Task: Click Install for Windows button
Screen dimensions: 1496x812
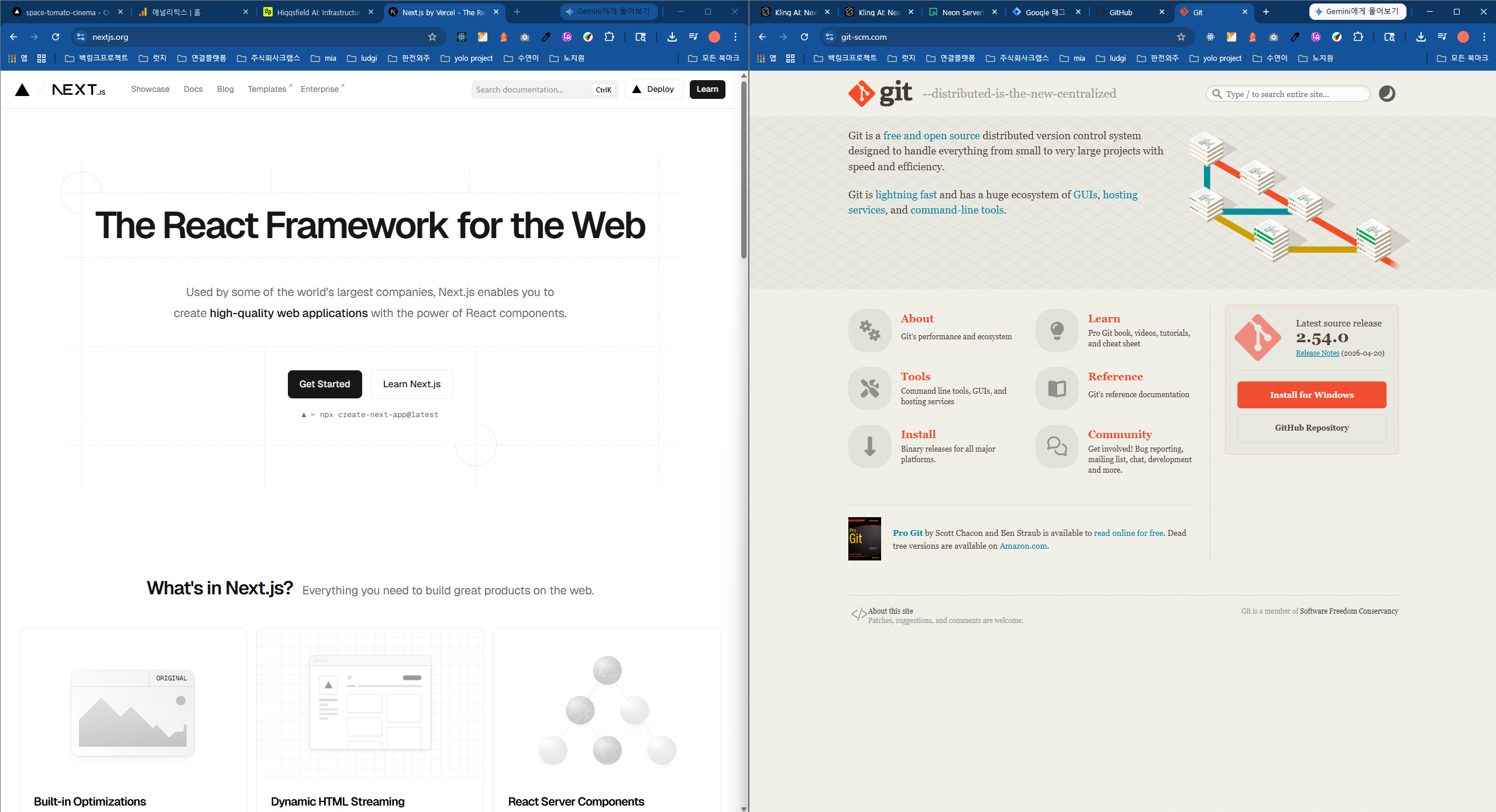Action: [x=1312, y=395]
